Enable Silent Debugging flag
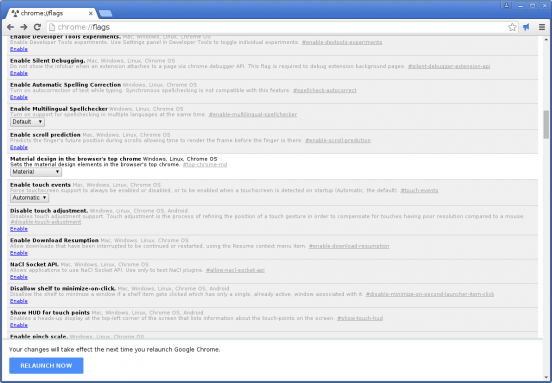This screenshot has height=383, width=552. coord(19,73)
